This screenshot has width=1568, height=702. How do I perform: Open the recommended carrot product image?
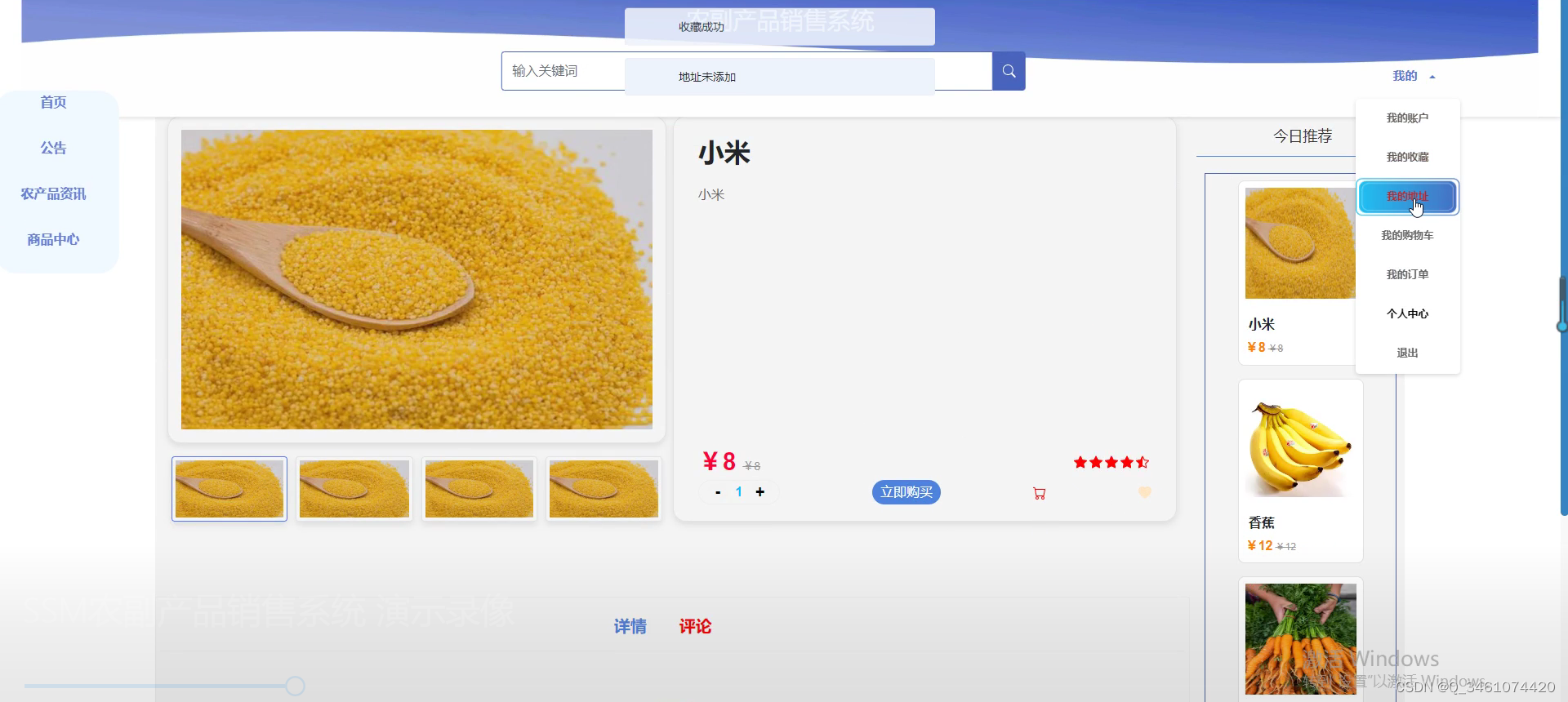[x=1301, y=639]
